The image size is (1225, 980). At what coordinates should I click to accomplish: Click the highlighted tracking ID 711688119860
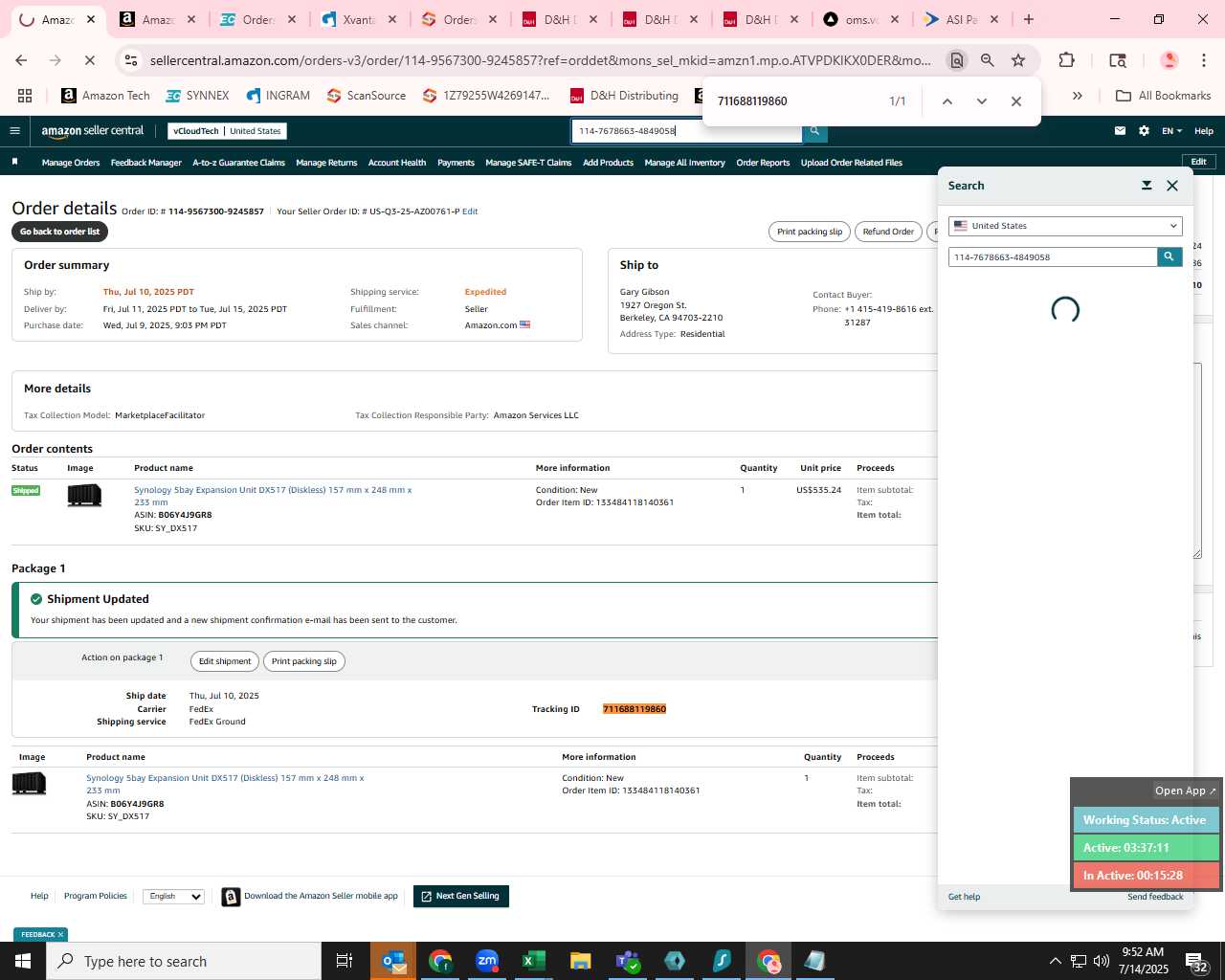click(635, 709)
